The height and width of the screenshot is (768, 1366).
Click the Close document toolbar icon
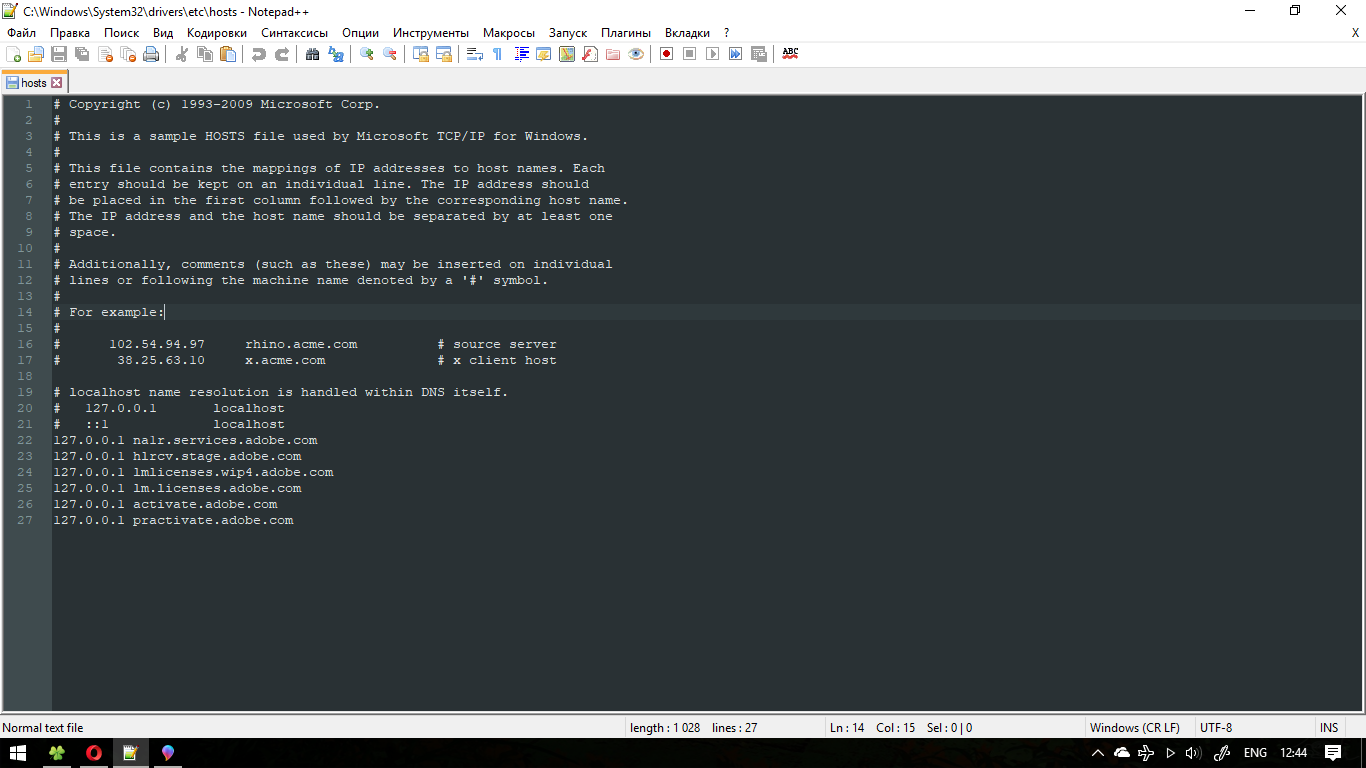(105, 54)
